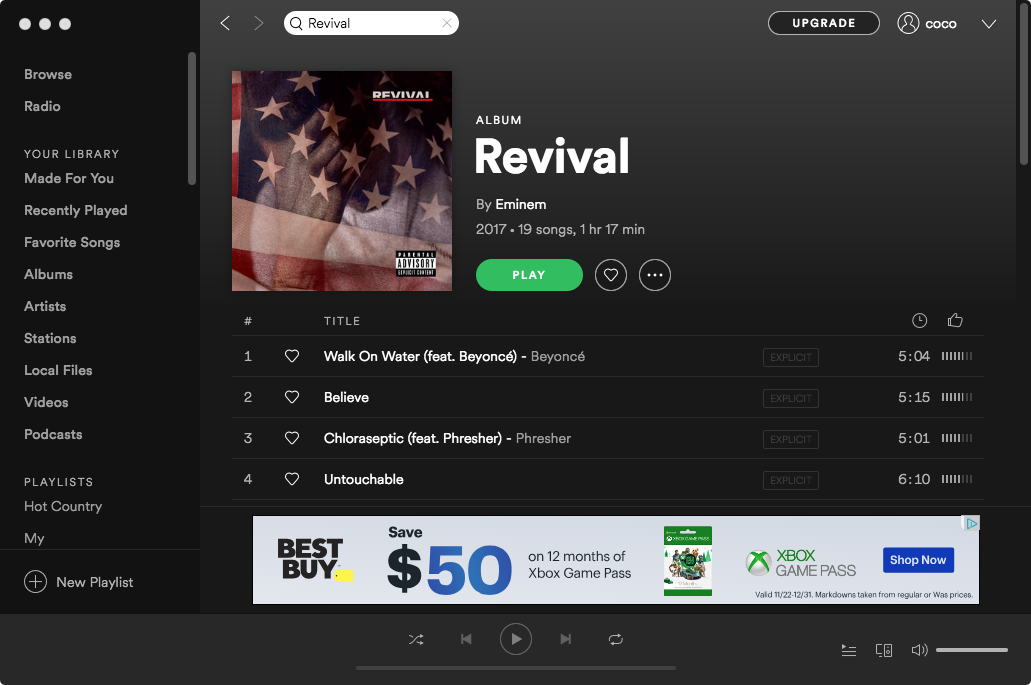Like Believe with its heart

pos(292,397)
